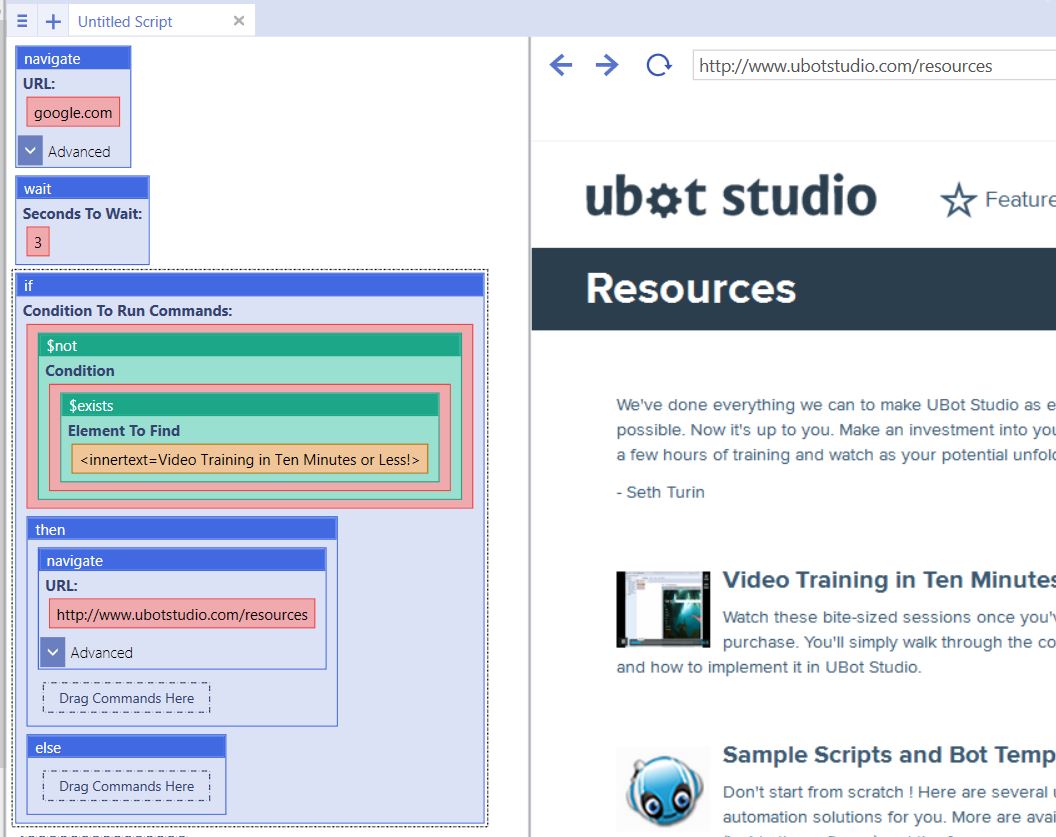Click Drag Commands Here in then block
Image resolution: width=1056 pixels, height=837 pixels.
[x=126, y=698]
